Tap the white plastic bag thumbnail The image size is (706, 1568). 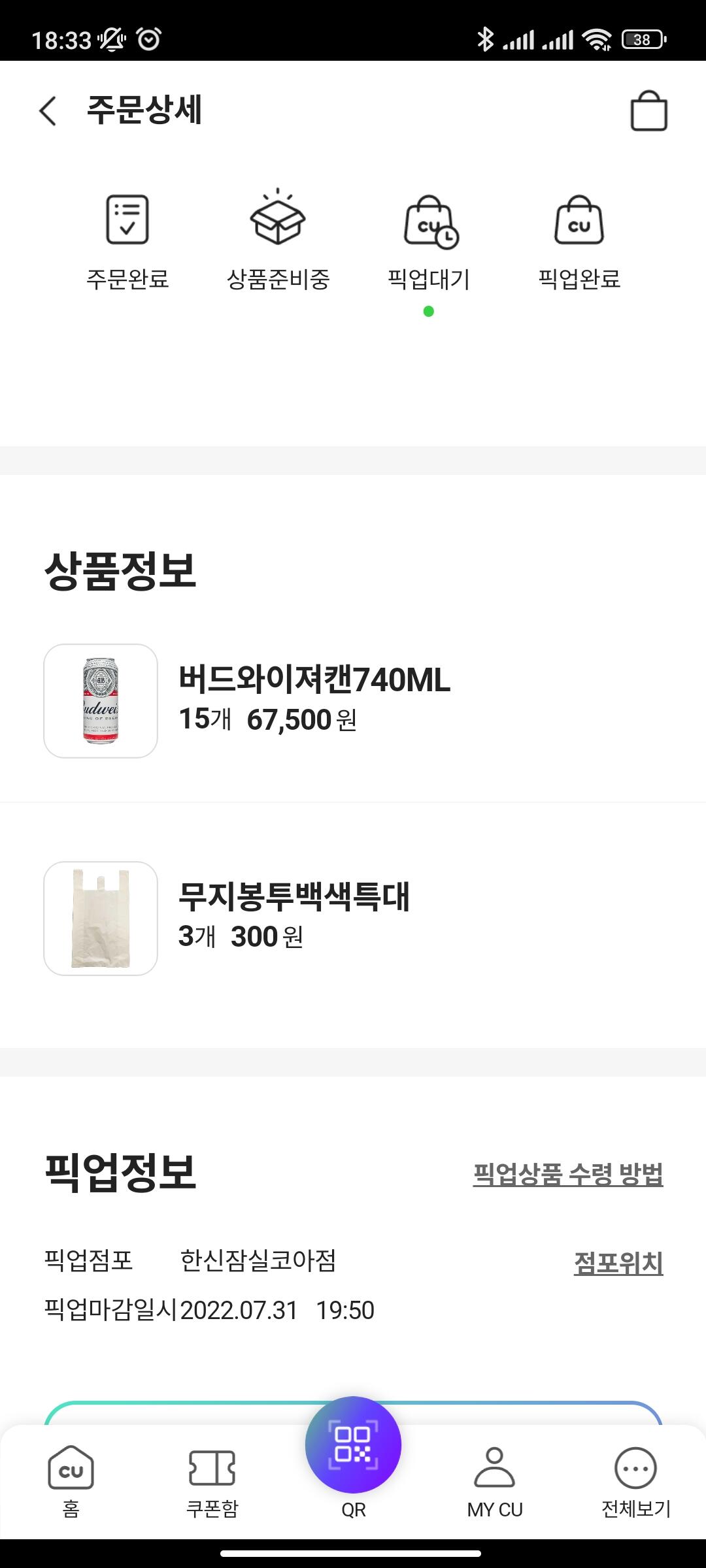[x=101, y=919]
